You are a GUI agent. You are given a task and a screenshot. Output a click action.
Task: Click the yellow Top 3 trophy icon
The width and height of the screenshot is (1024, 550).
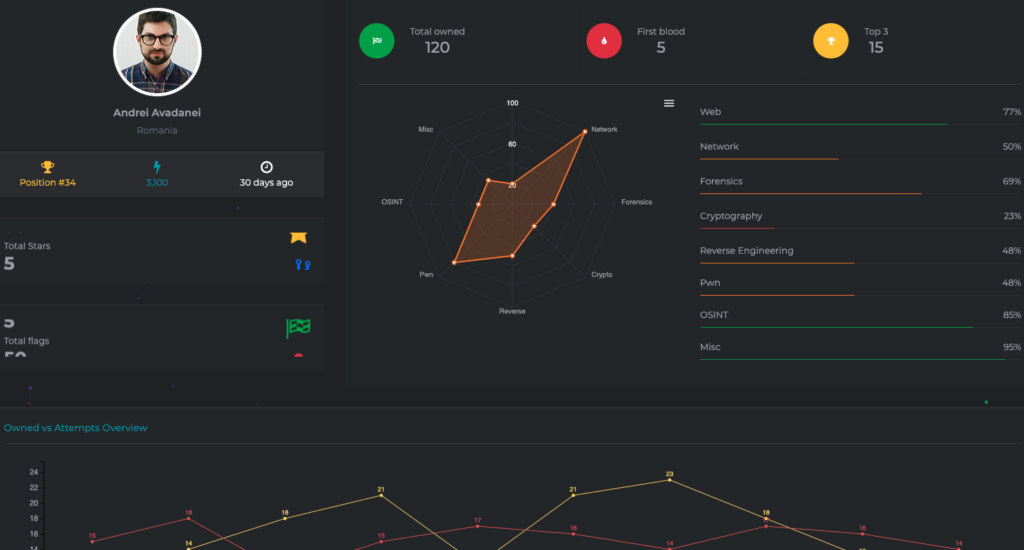pyautogui.click(x=831, y=40)
